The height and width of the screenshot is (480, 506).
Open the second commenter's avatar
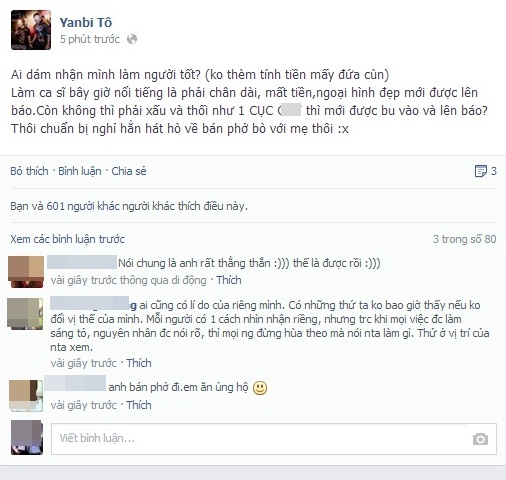click(x=25, y=314)
